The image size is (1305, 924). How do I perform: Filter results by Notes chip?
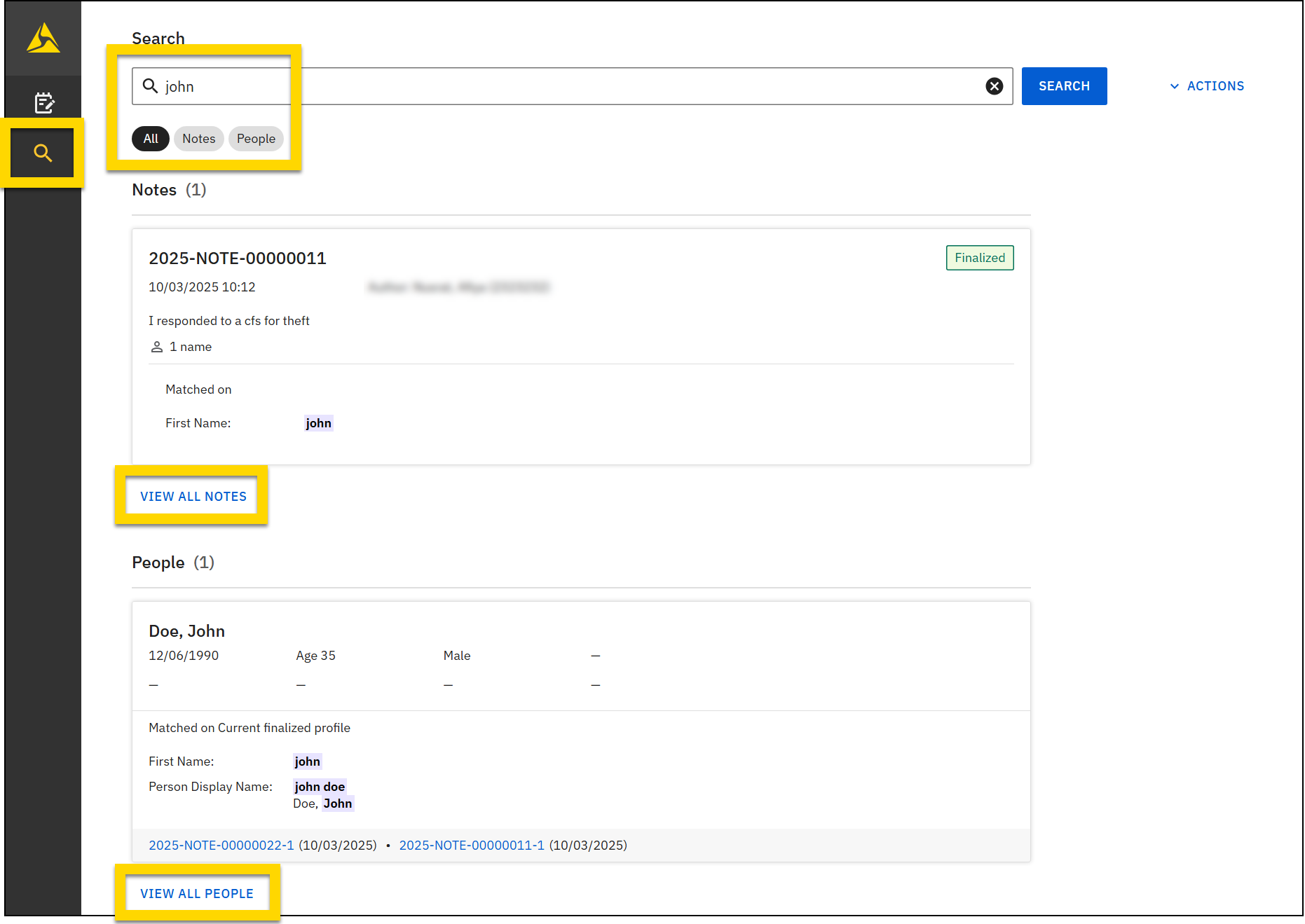point(198,139)
